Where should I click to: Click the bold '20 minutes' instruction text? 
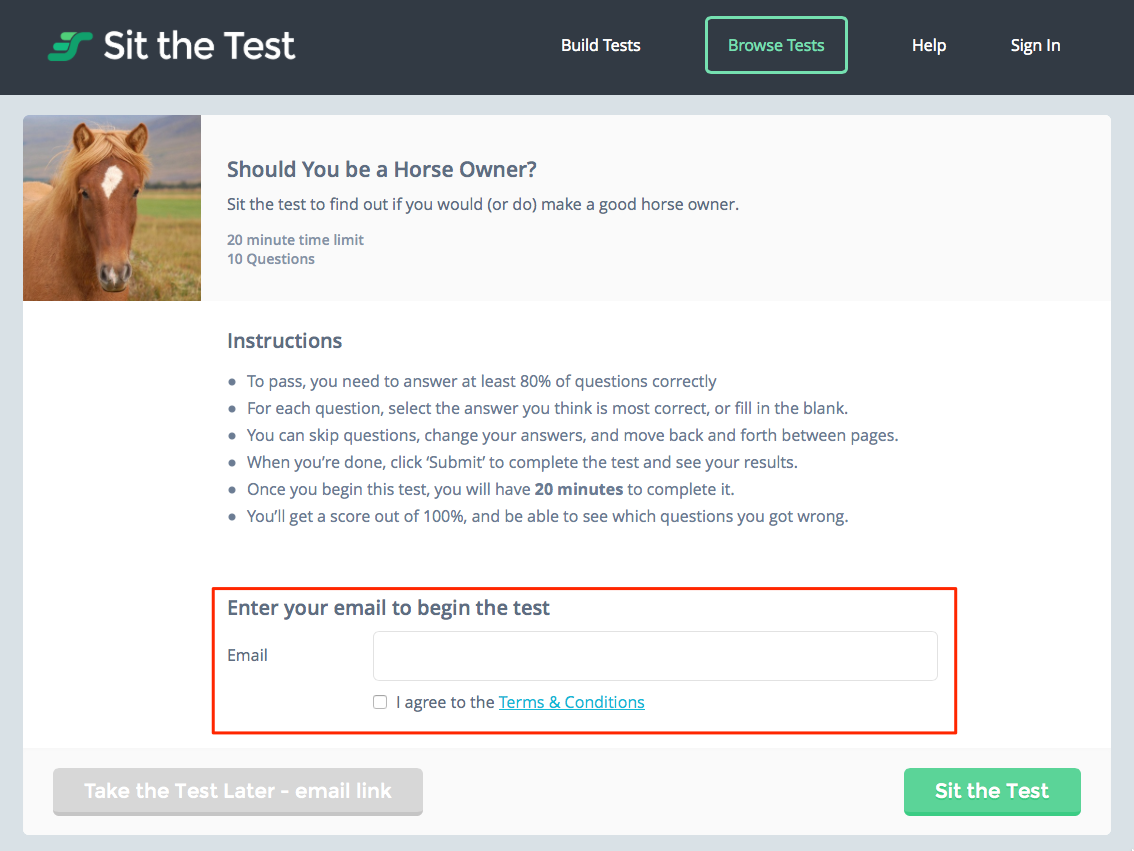coord(578,490)
